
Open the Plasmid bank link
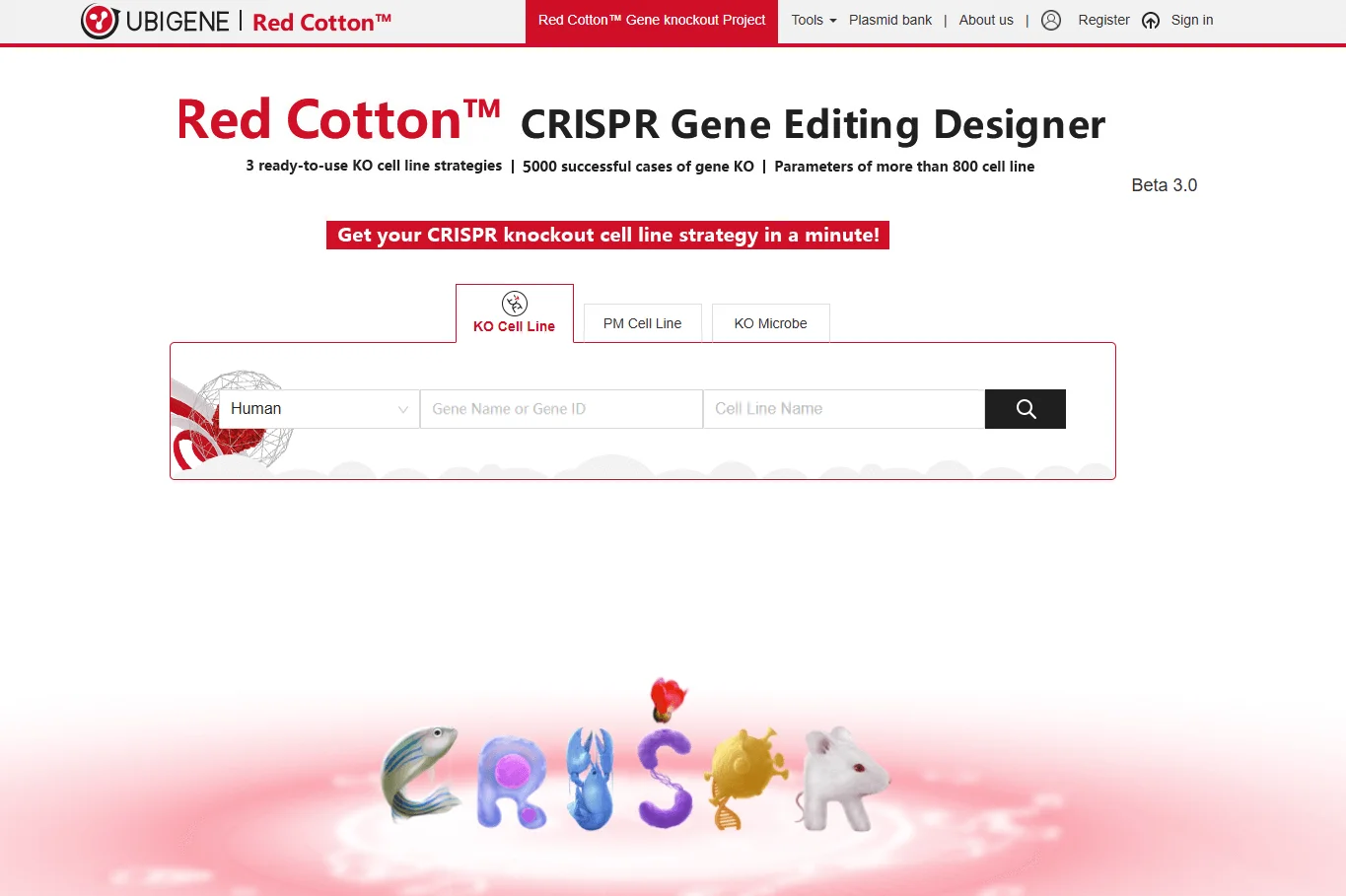click(x=890, y=20)
